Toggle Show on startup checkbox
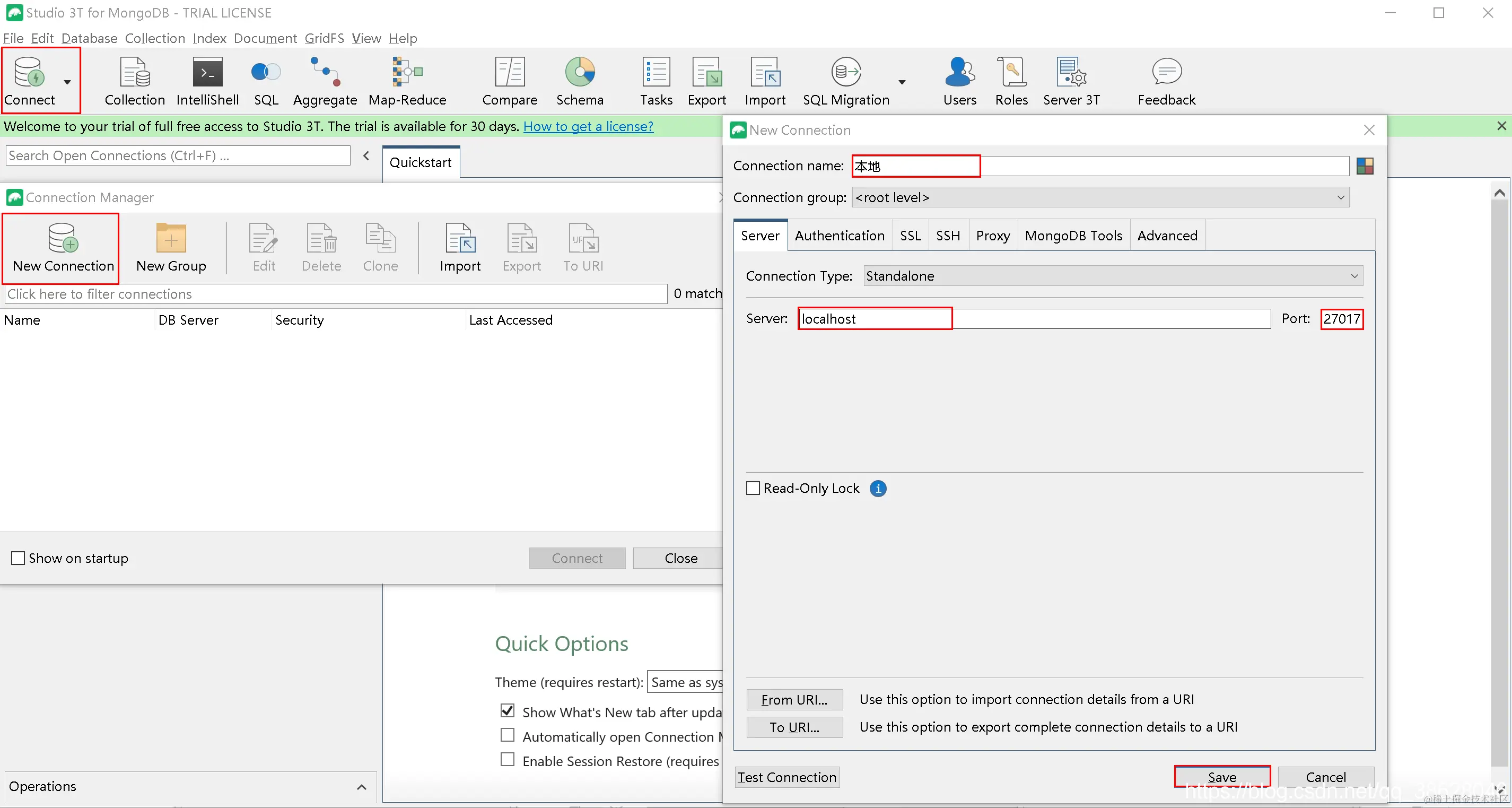This screenshot has width=1512, height=808. click(18, 558)
